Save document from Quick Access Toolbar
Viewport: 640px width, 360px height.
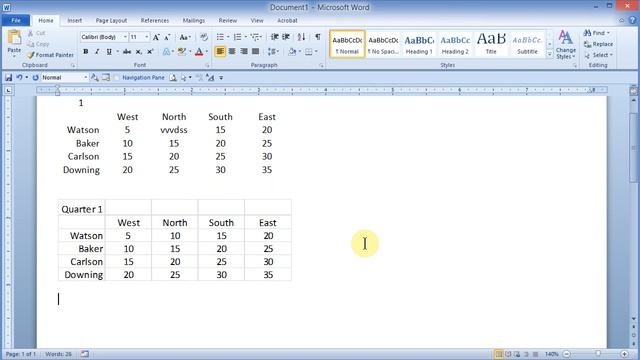click(8, 77)
